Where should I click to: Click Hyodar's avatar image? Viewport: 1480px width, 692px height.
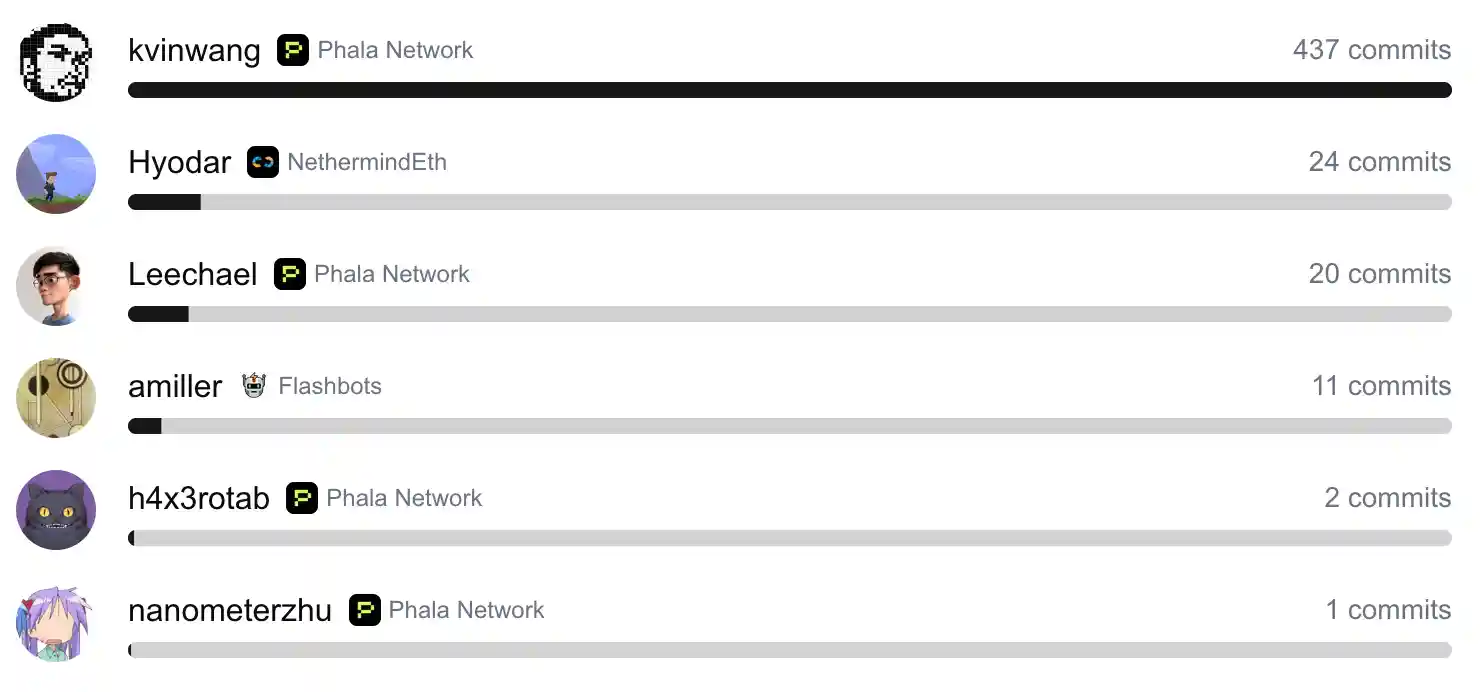[x=56, y=174]
